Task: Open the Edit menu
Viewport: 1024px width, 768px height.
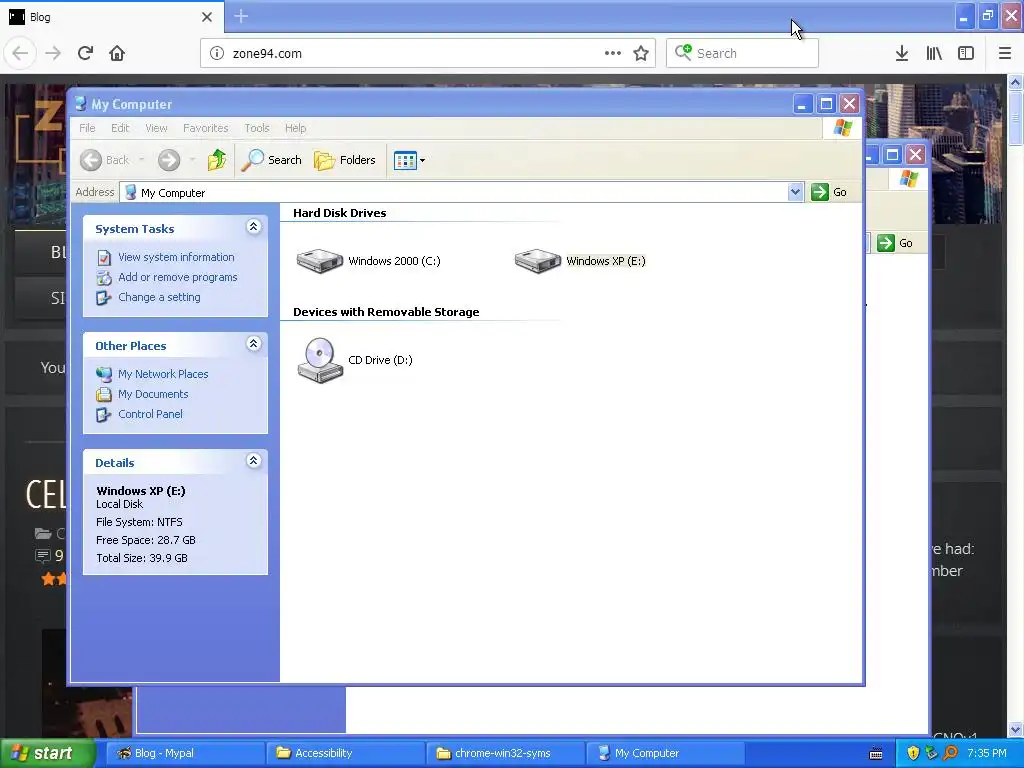Action: pyautogui.click(x=120, y=128)
